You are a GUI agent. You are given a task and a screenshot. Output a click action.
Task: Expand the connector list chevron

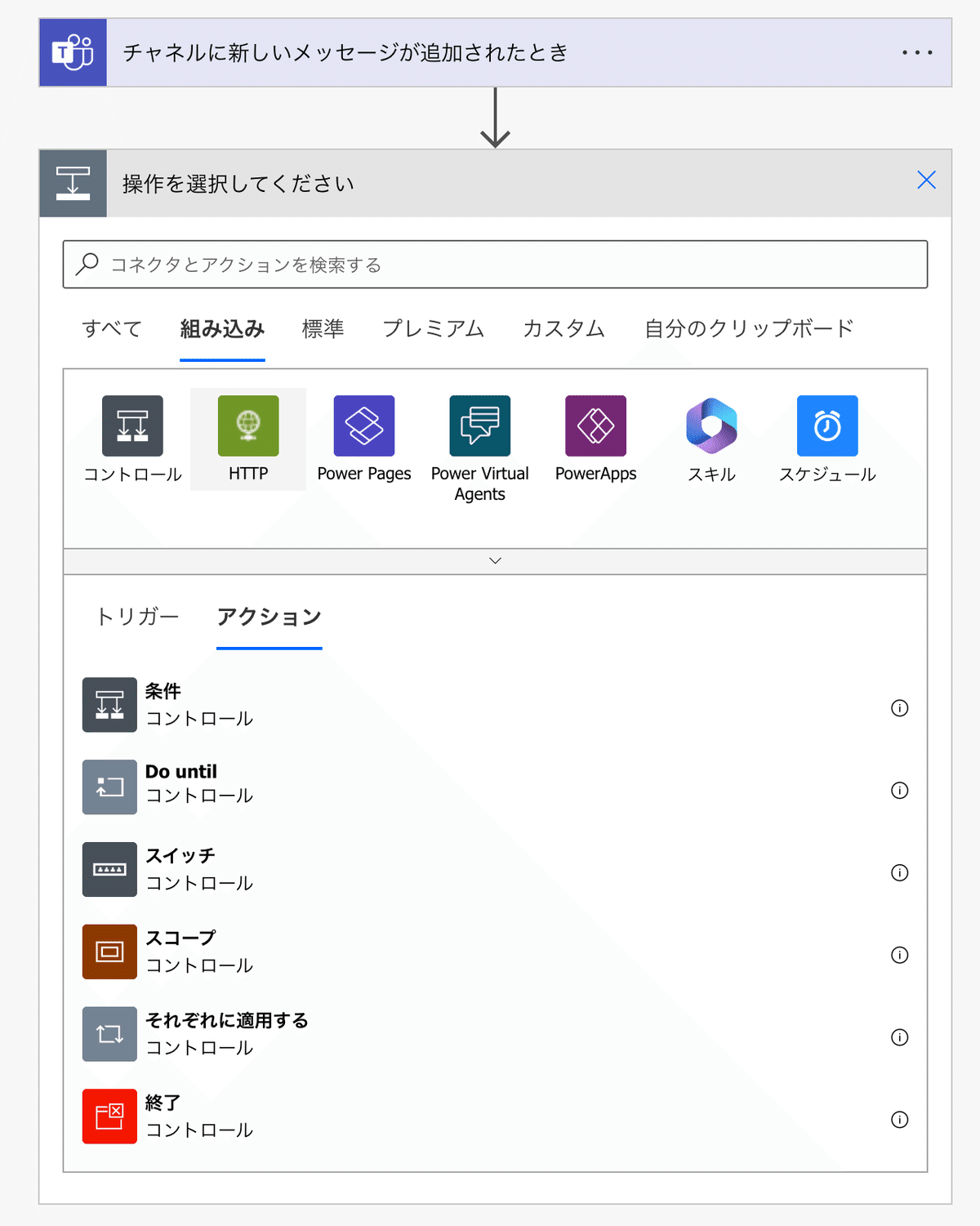pyautogui.click(x=495, y=561)
